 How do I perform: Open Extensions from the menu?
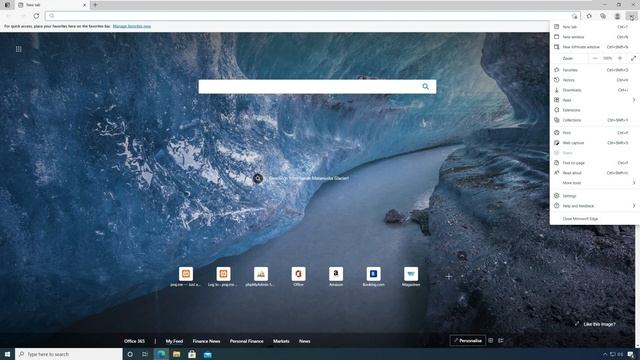[x=595, y=110]
